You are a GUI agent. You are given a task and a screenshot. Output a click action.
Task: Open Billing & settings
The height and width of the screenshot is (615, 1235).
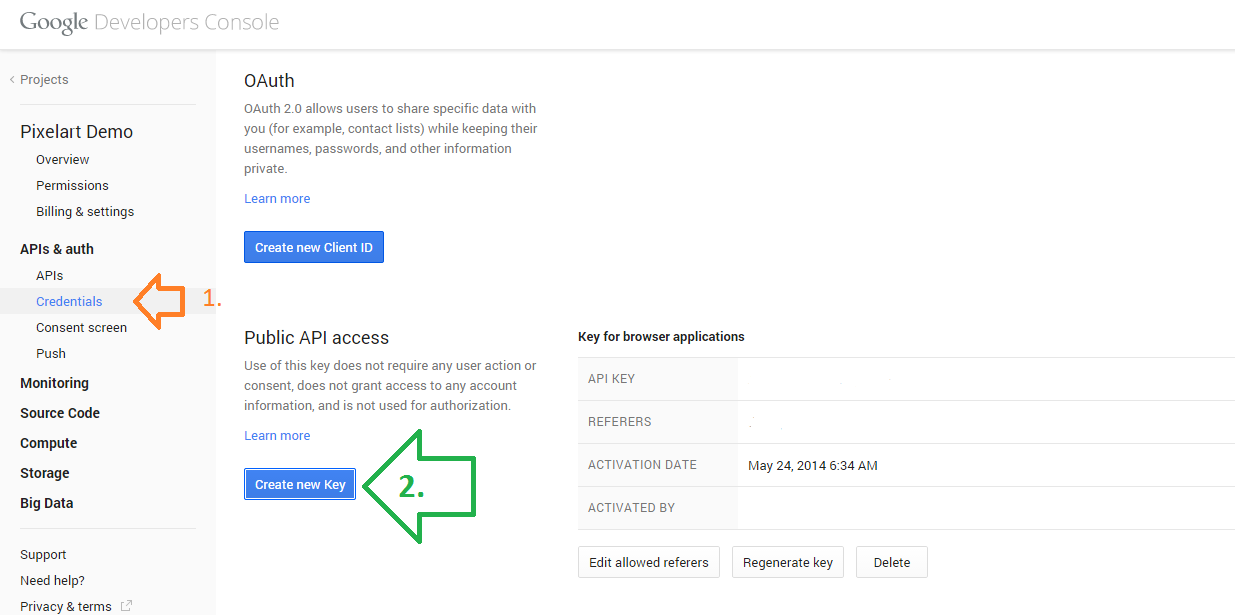click(85, 211)
